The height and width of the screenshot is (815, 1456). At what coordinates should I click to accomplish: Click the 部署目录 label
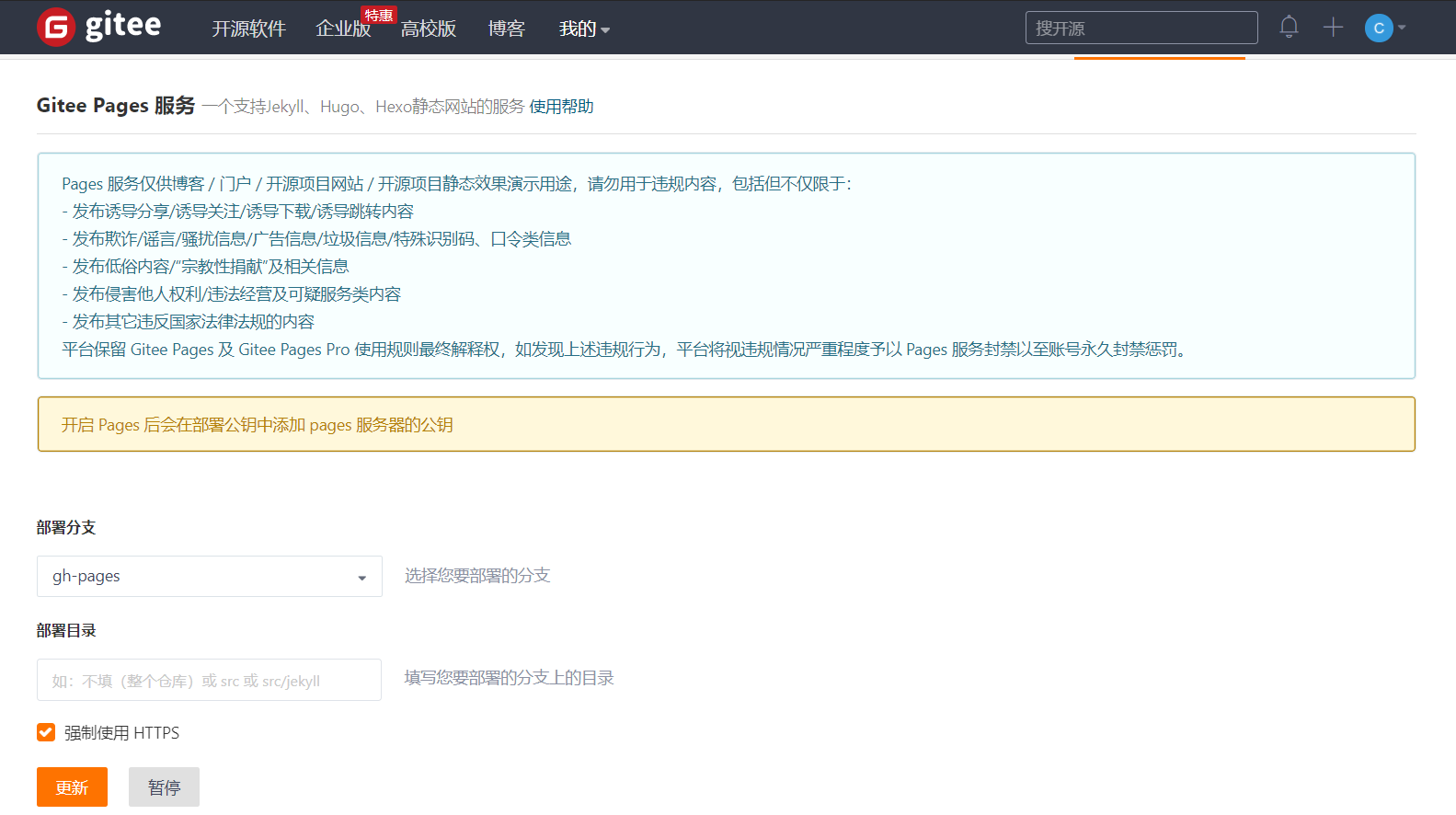(66, 630)
